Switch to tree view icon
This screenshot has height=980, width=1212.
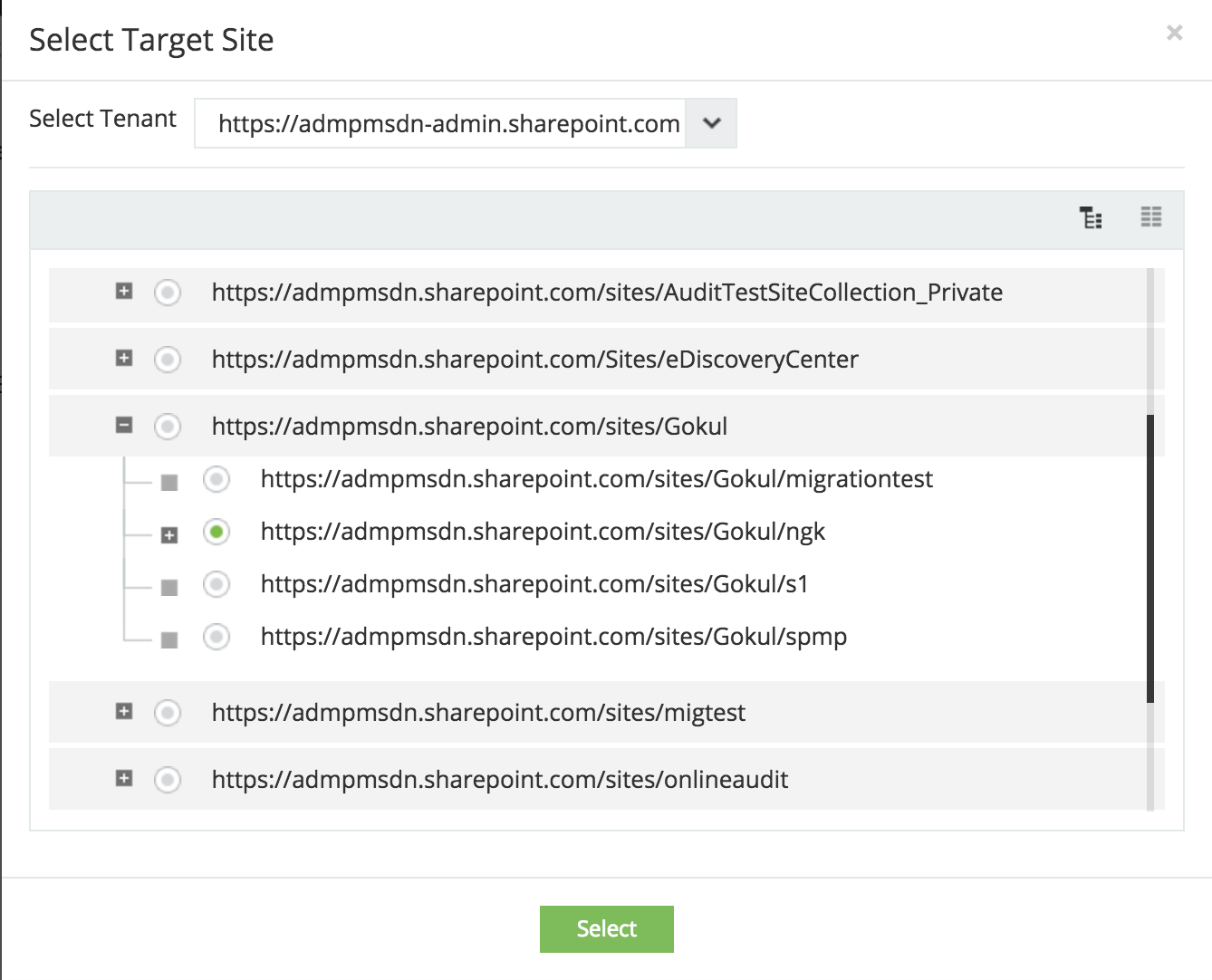click(x=1091, y=217)
